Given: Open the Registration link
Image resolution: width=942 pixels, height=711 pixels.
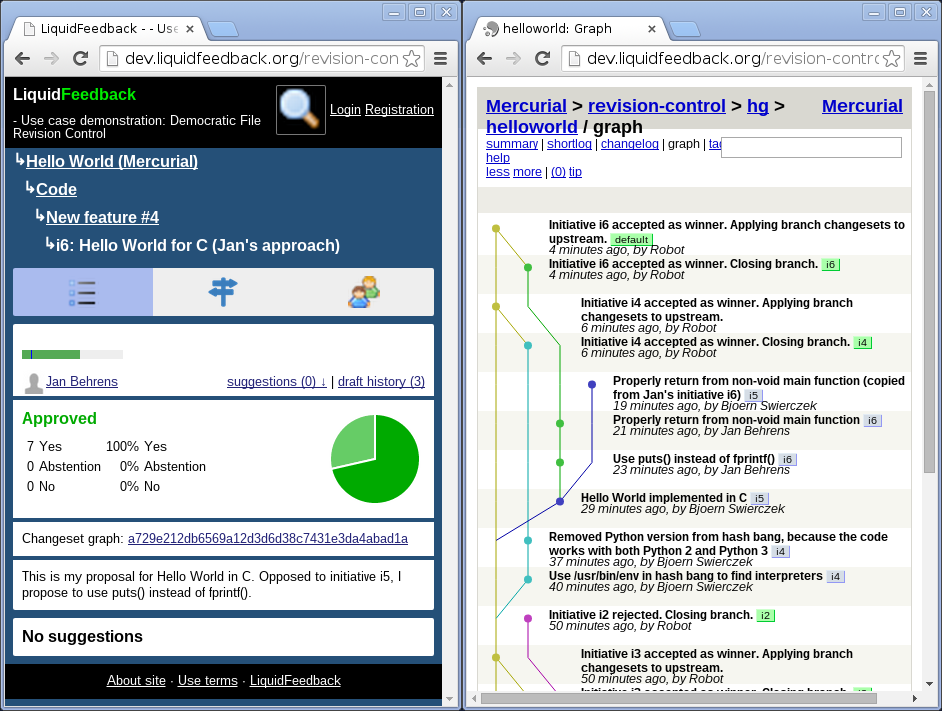Looking at the screenshot, I should (x=399, y=110).
